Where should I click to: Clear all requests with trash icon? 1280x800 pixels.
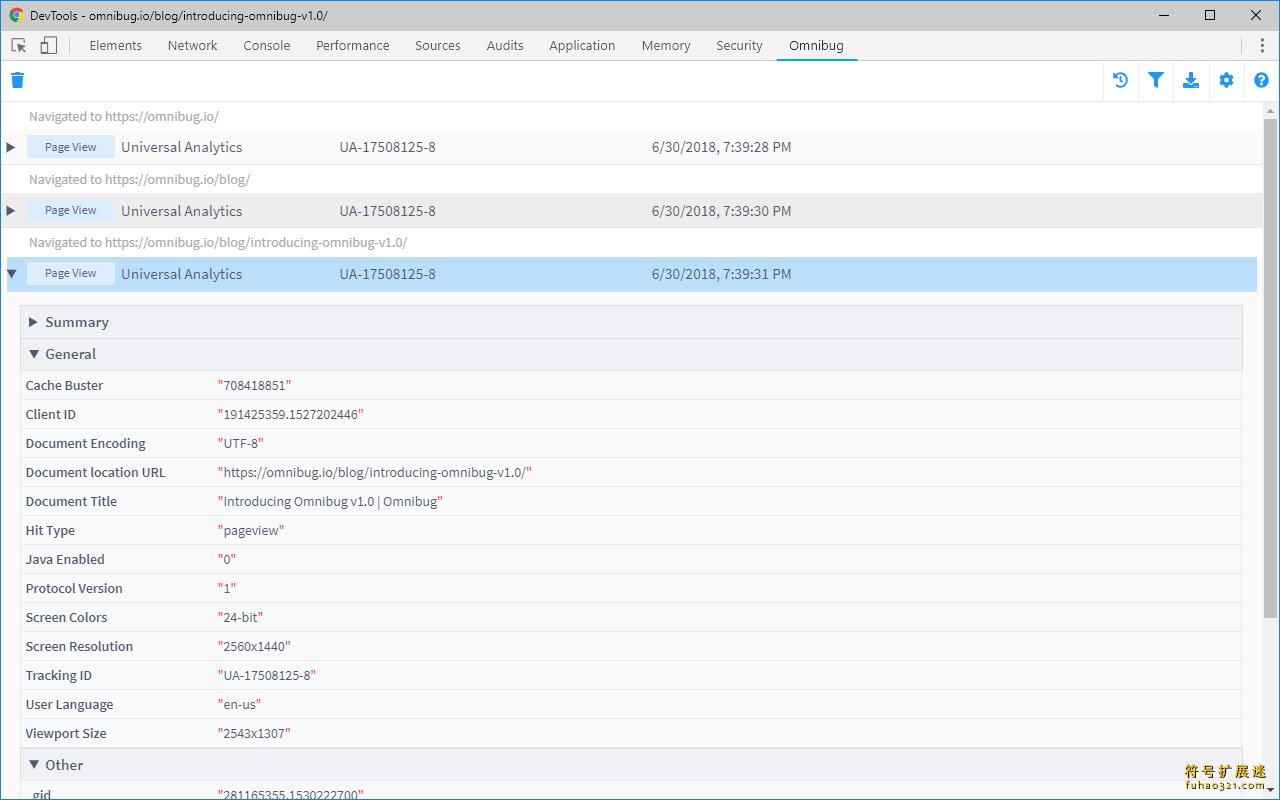pyautogui.click(x=17, y=81)
